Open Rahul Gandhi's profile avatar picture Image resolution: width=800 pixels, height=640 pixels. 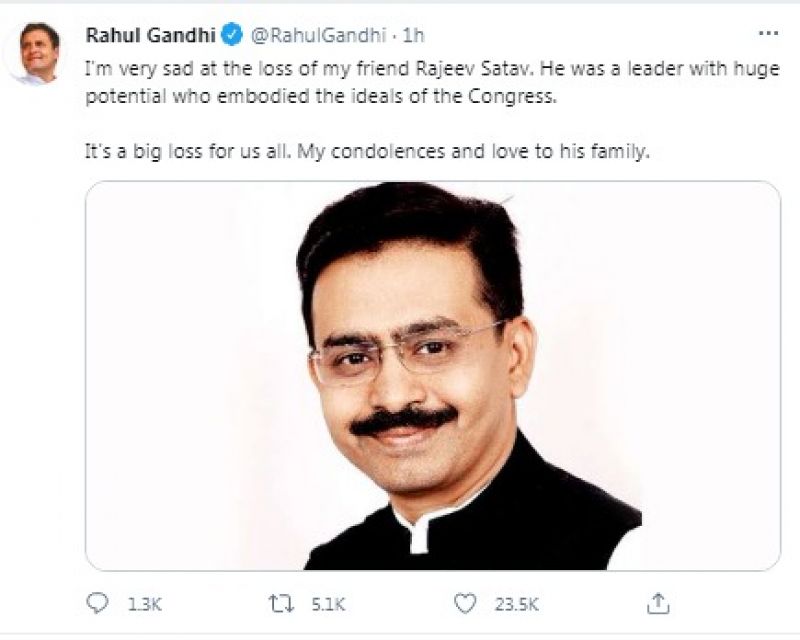point(40,52)
